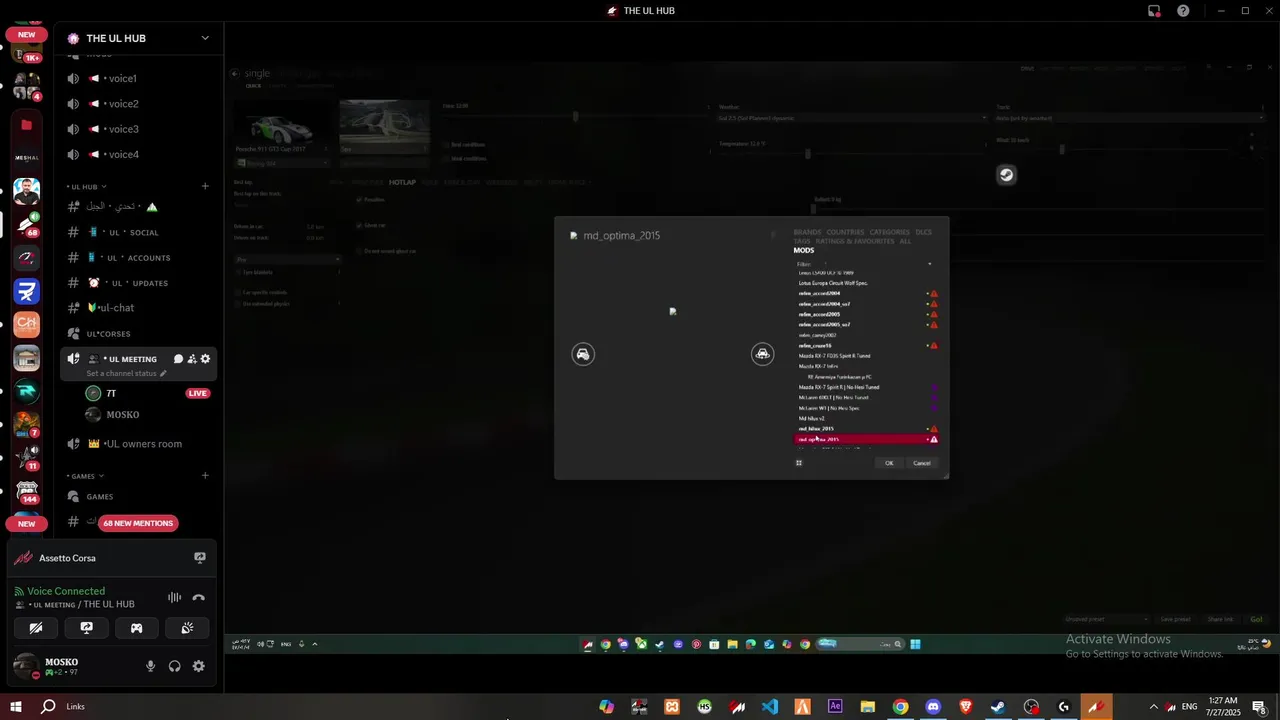
Task: Open the weather dropdown in Content Manager
Action: tap(852, 118)
